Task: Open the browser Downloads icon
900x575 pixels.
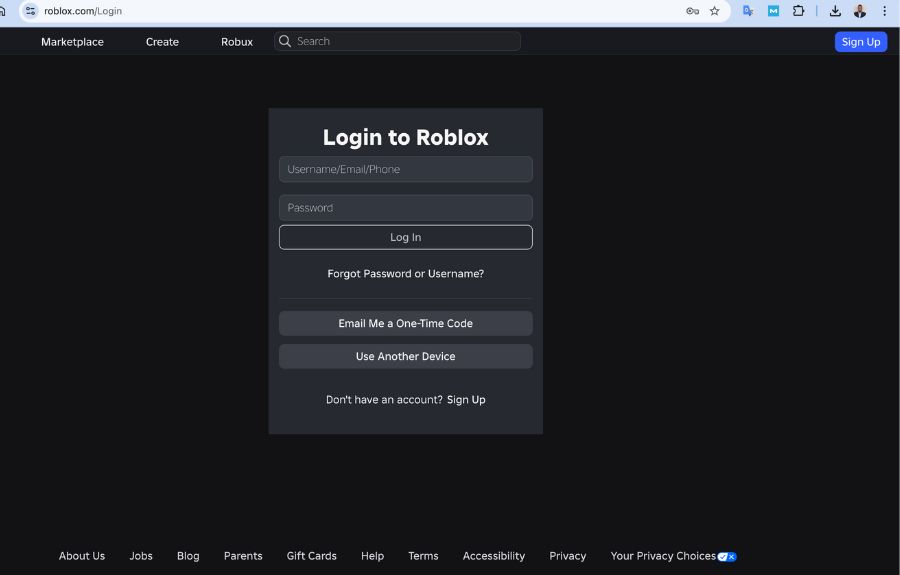Action: (x=835, y=11)
